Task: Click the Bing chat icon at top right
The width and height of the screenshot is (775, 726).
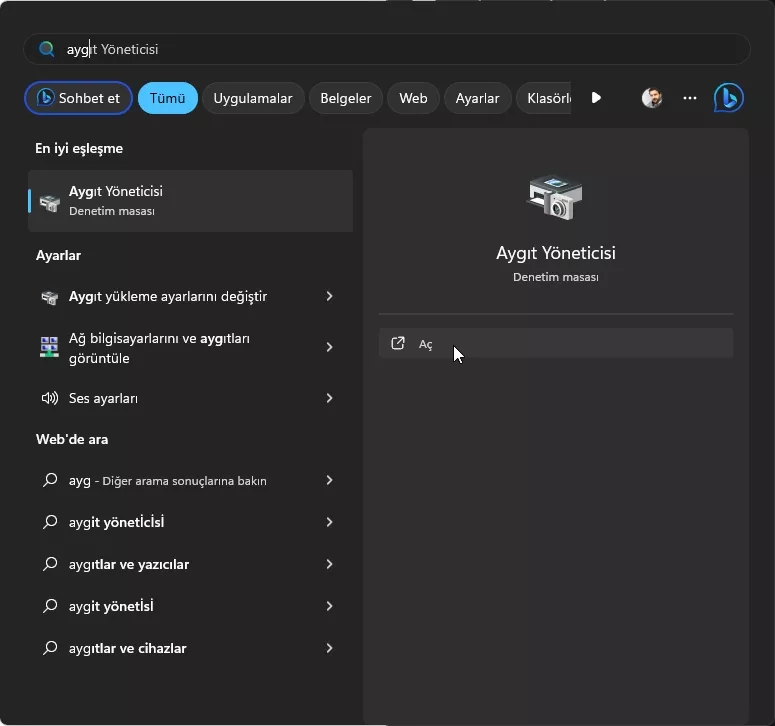Action: 728,98
